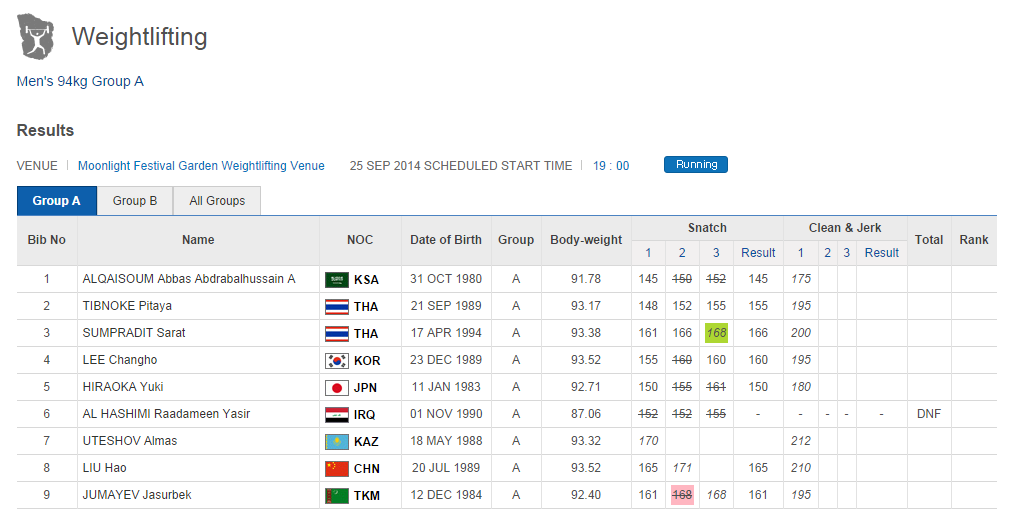Click the green highlighted 168 snatch cell
The height and width of the screenshot is (525, 1029).
point(716,333)
